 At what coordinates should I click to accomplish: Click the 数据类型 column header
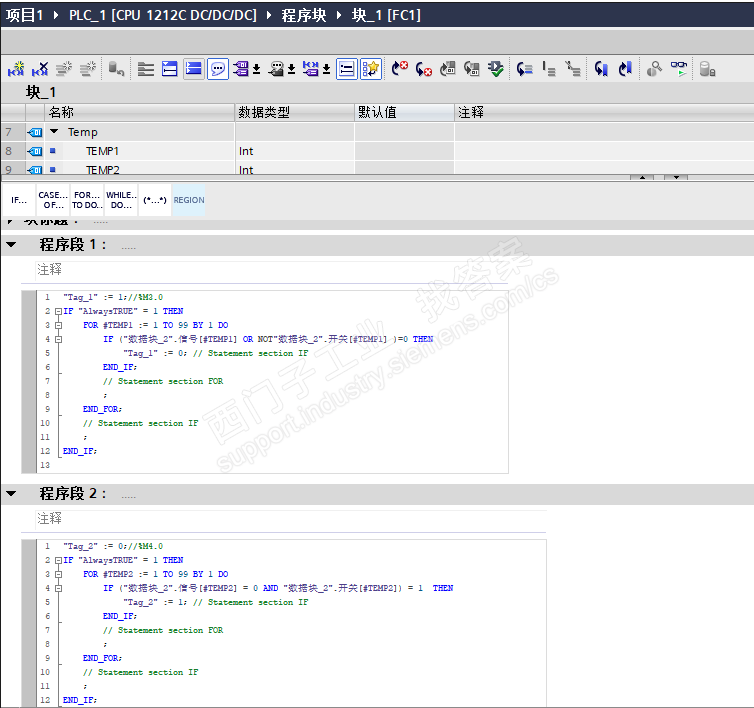click(x=295, y=112)
